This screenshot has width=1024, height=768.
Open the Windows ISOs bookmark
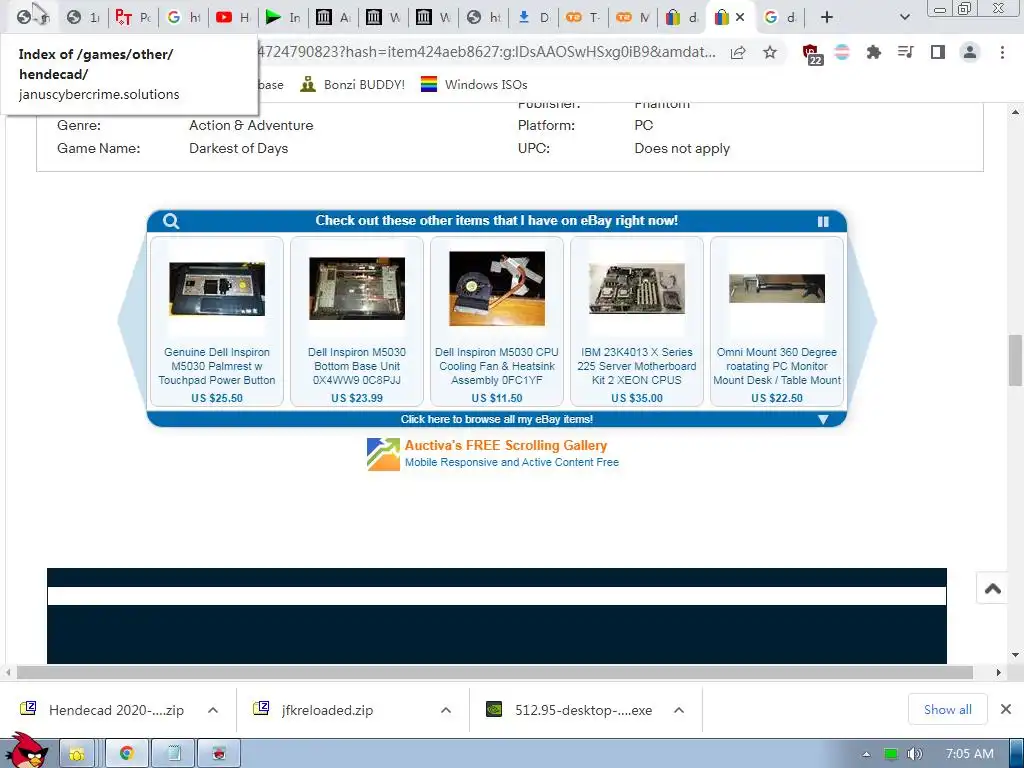(x=473, y=84)
